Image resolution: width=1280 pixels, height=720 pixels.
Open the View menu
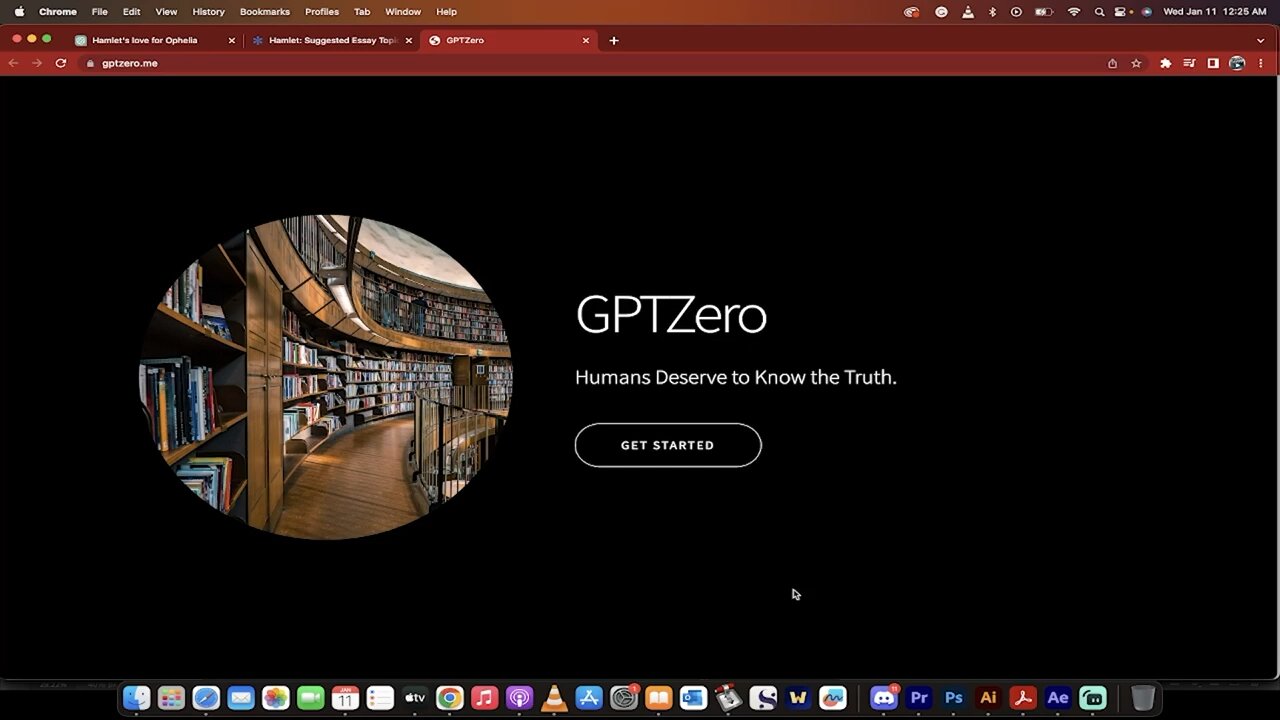(166, 12)
